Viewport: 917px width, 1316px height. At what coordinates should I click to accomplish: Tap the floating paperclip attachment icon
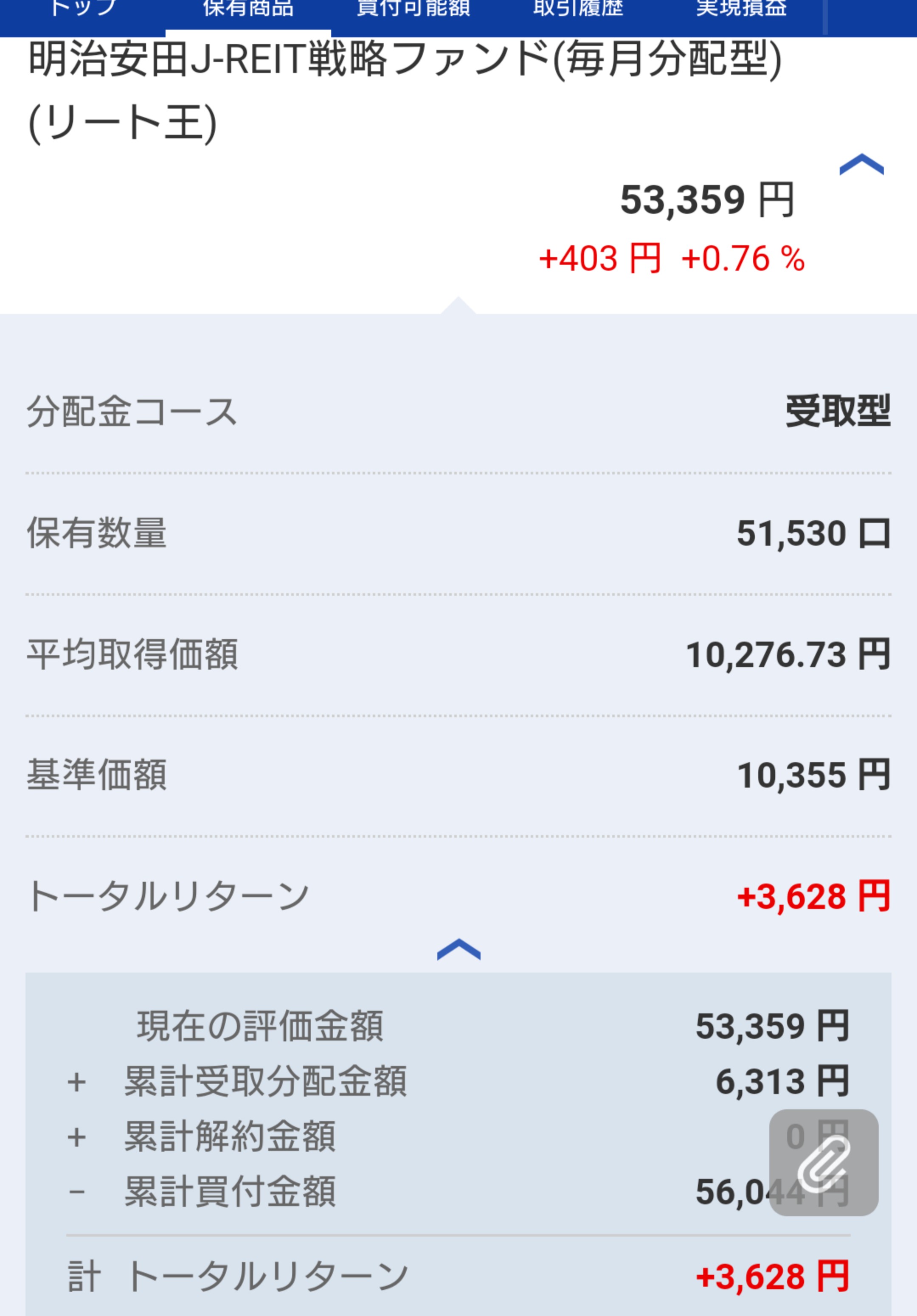(823, 1162)
